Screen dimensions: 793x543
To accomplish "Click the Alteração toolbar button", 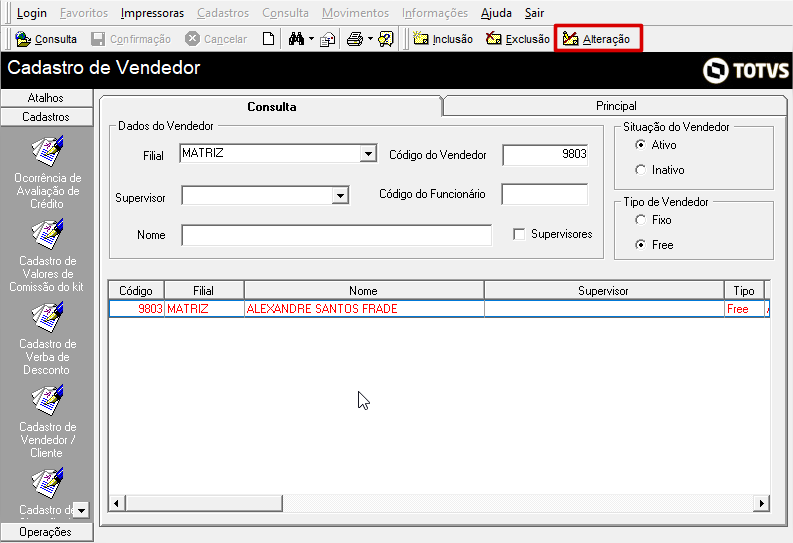I will tap(597, 39).
